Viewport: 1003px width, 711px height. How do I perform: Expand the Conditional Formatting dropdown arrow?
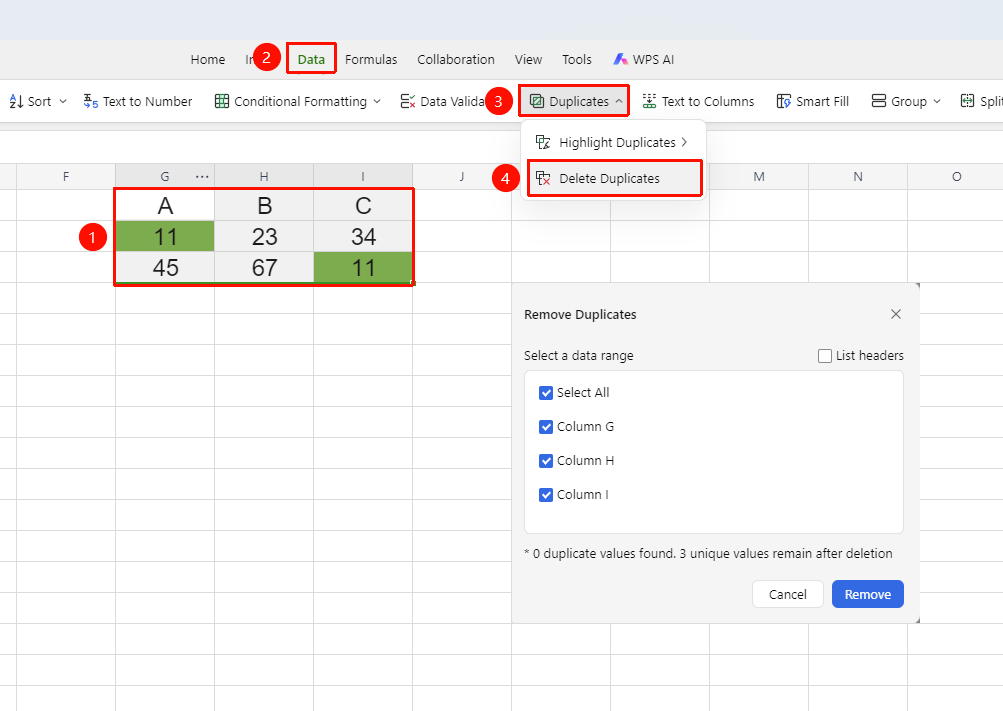377,101
